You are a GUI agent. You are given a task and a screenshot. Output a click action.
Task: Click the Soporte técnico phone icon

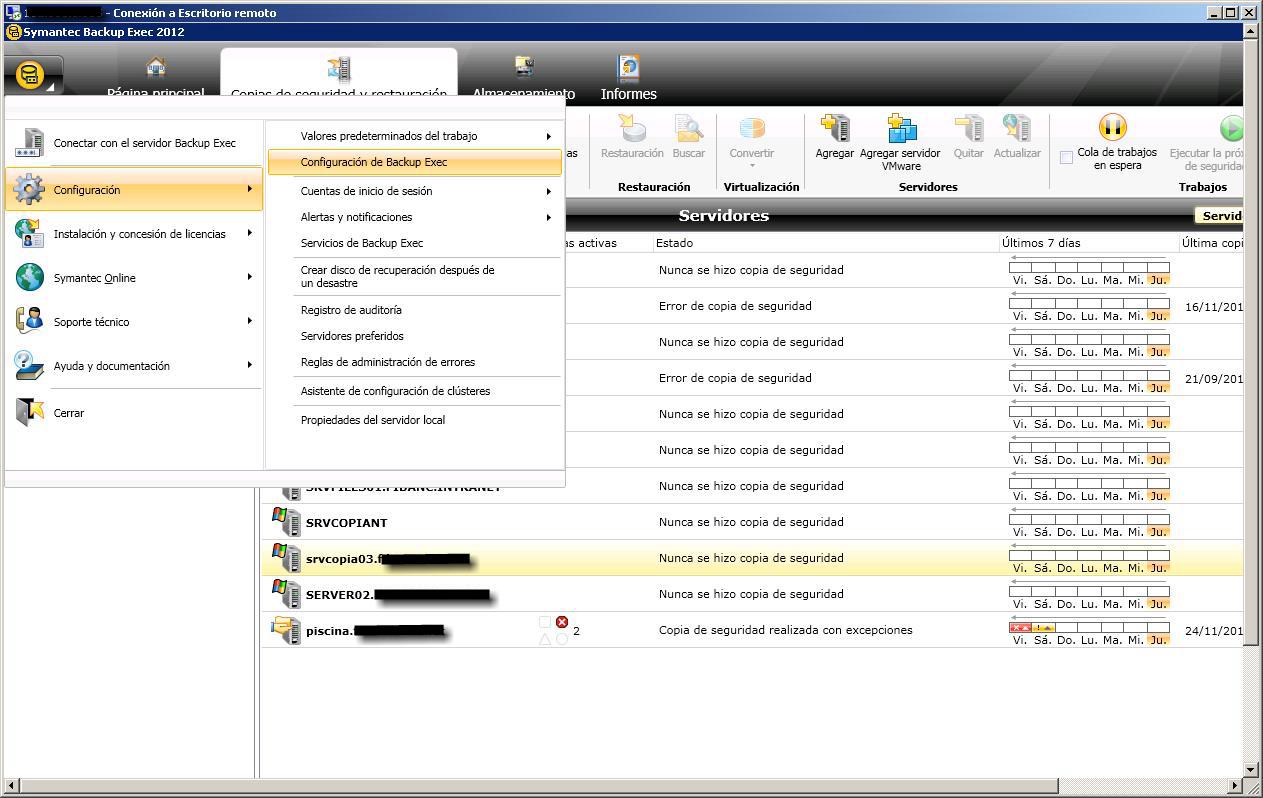[29, 321]
